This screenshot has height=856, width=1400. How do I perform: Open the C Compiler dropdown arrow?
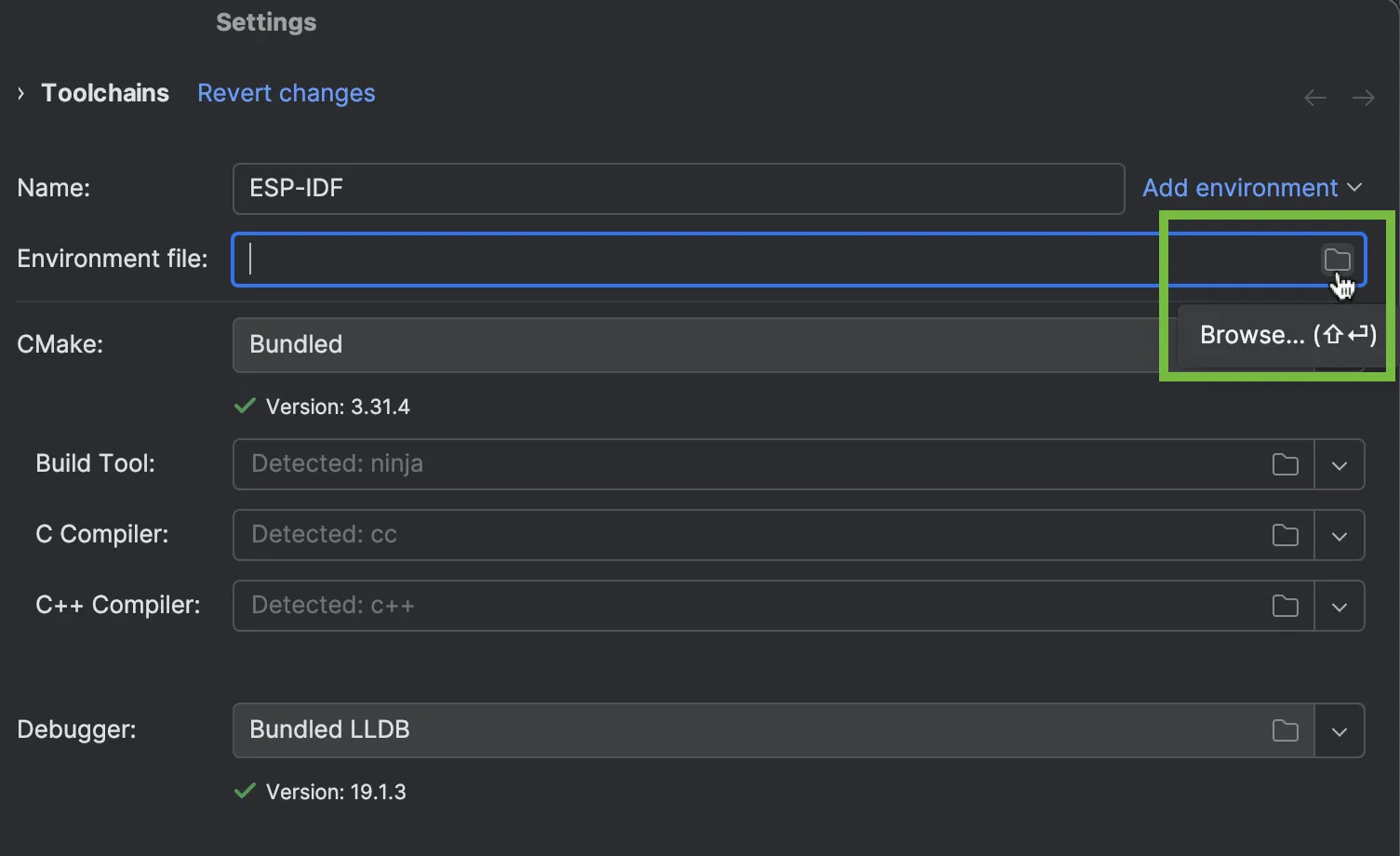pos(1339,536)
